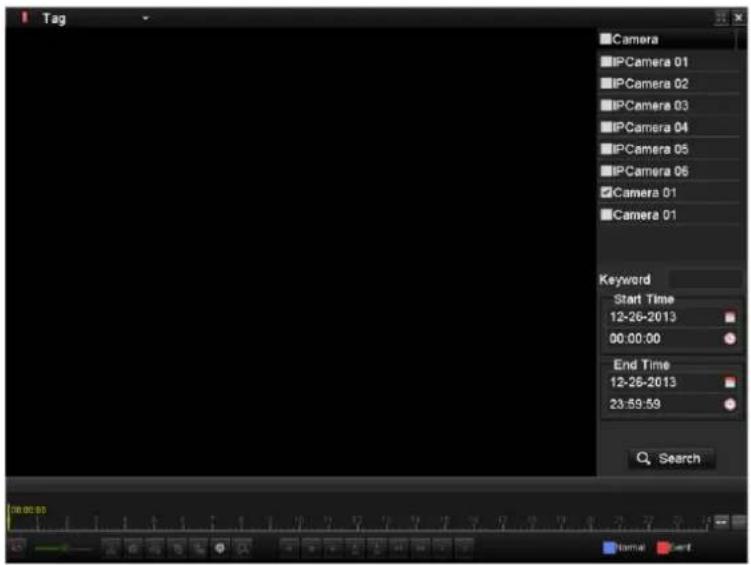
Task: Check the IPCamera 06 checkbox
Action: tap(606, 171)
